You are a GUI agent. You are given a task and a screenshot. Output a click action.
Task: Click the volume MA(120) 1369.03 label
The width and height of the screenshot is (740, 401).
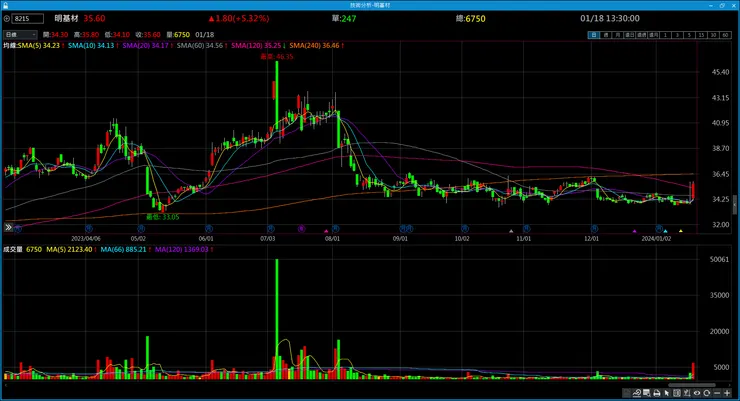tap(184, 249)
